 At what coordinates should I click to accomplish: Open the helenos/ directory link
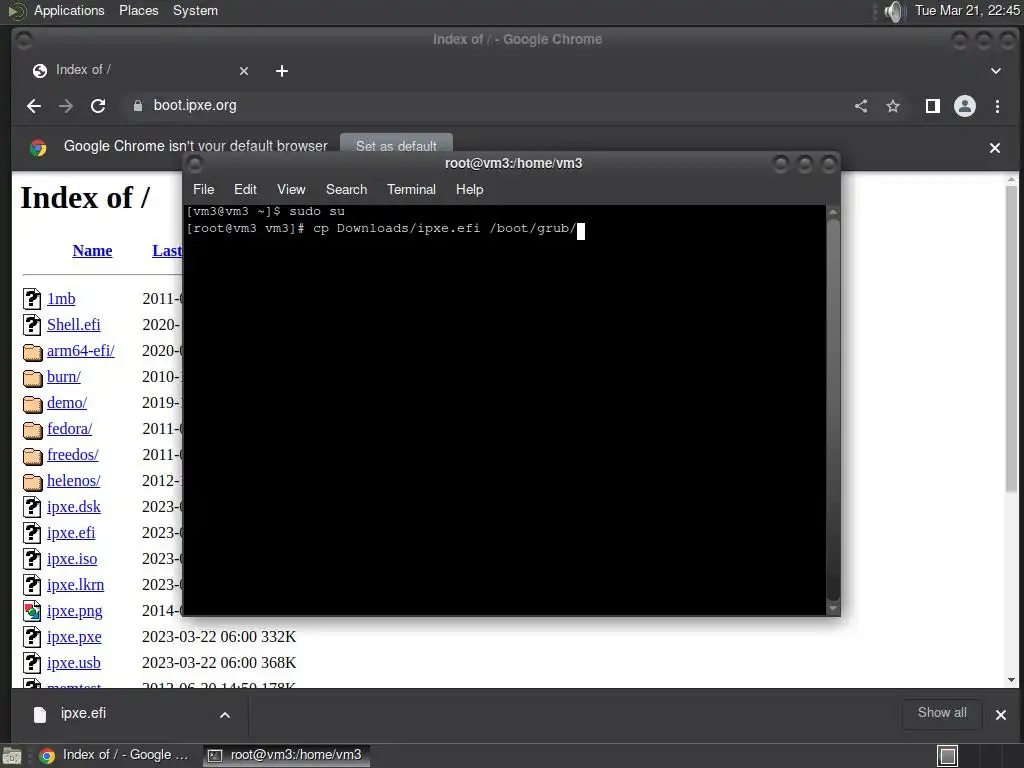(x=73, y=481)
